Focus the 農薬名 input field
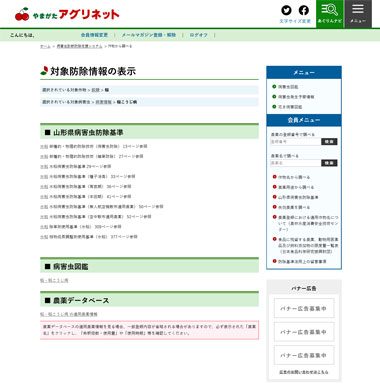380x390 pixels. coord(295,163)
